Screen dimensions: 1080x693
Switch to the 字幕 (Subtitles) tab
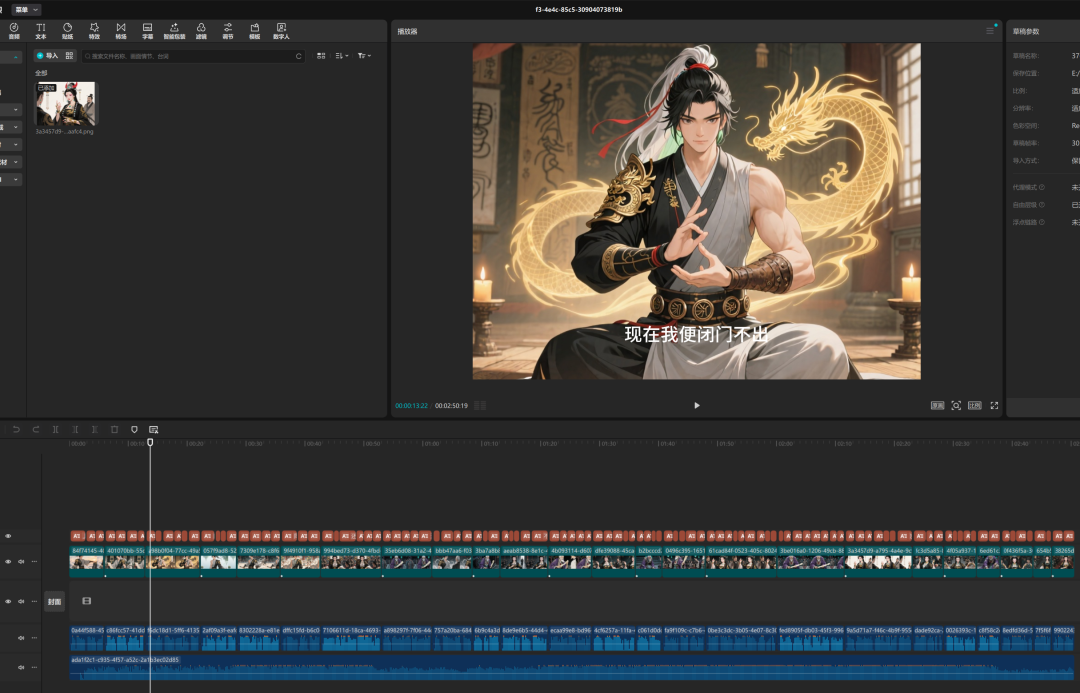(147, 30)
